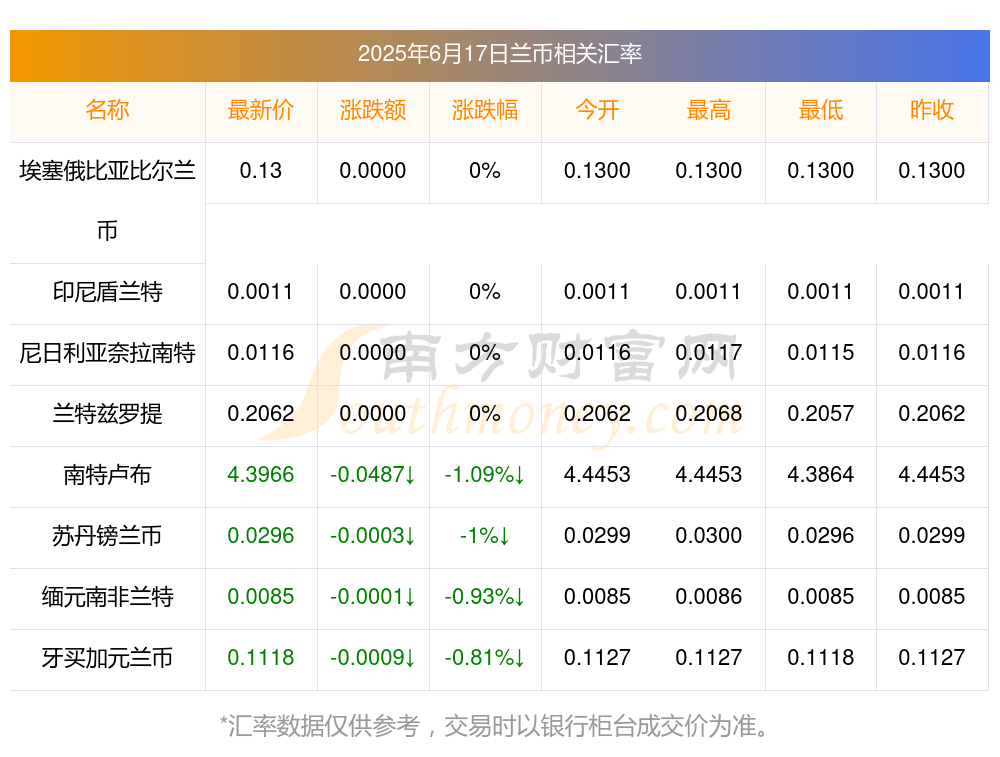
Task: Click change percent -0.93%↓
Action: (485, 597)
